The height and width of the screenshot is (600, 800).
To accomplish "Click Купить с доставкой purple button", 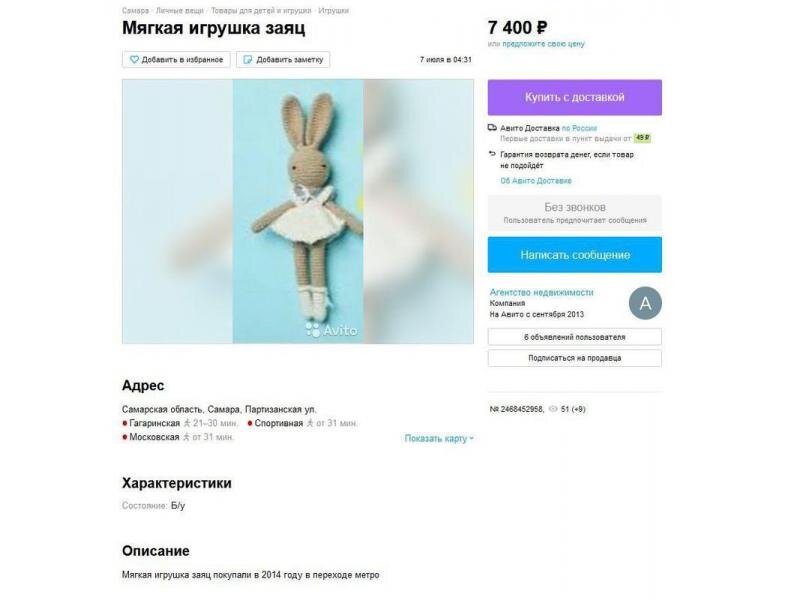I will [x=574, y=97].
